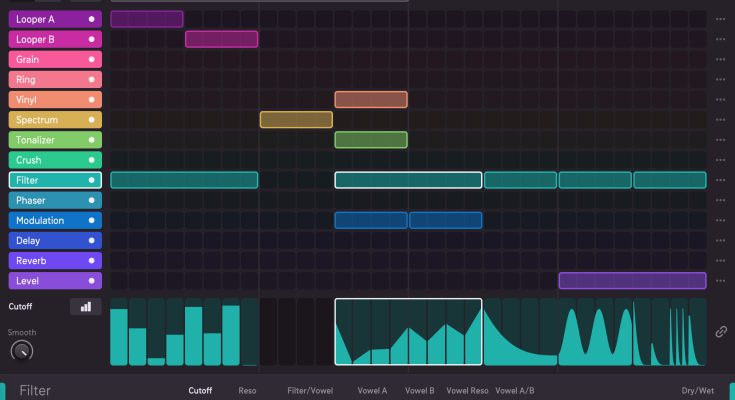Open the three-dot menu for the Modulation row
This screenshot has height=400, width=735.
tap(720, 221)
